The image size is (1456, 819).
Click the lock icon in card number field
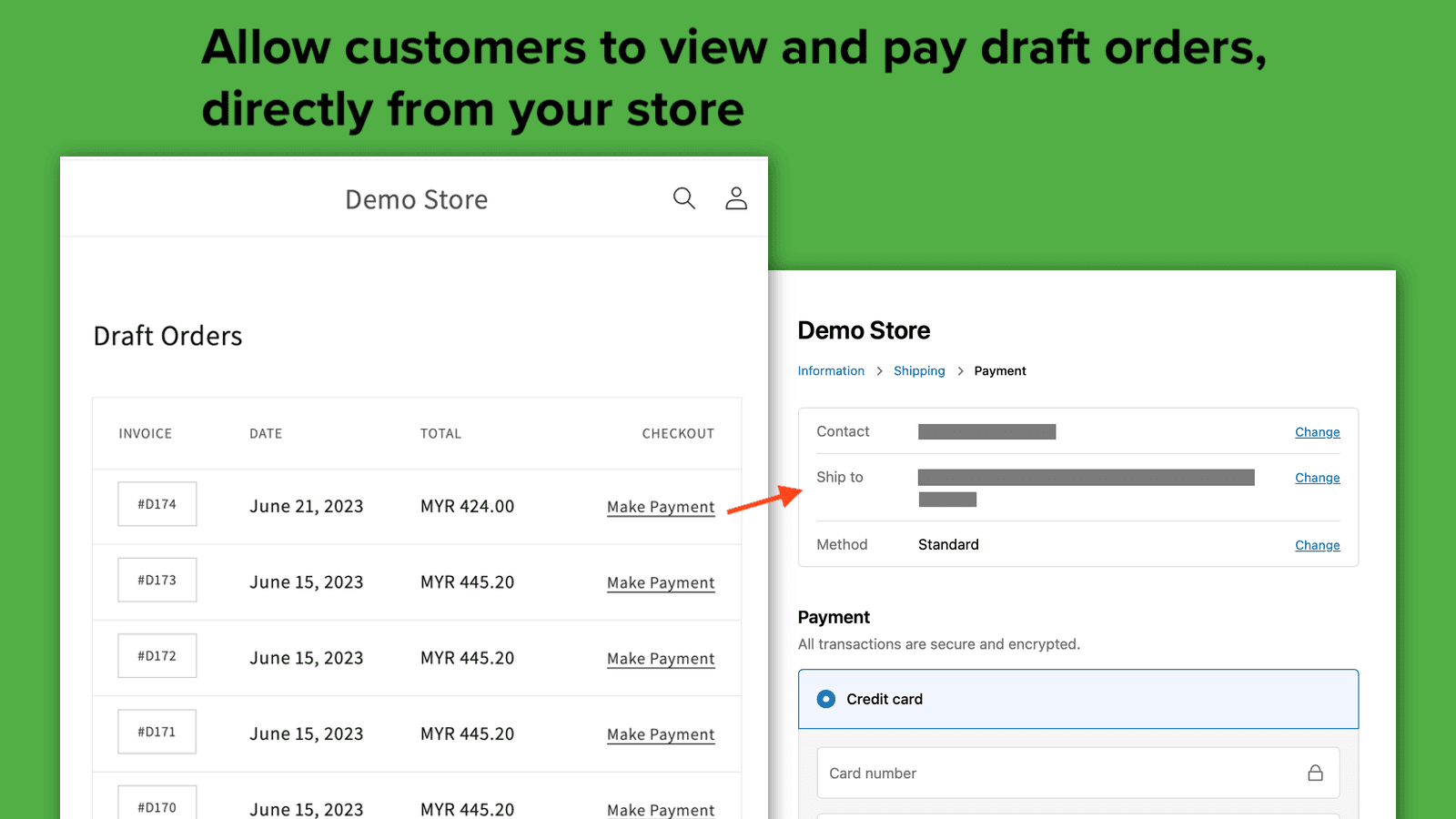click(x=1314, y=772)
